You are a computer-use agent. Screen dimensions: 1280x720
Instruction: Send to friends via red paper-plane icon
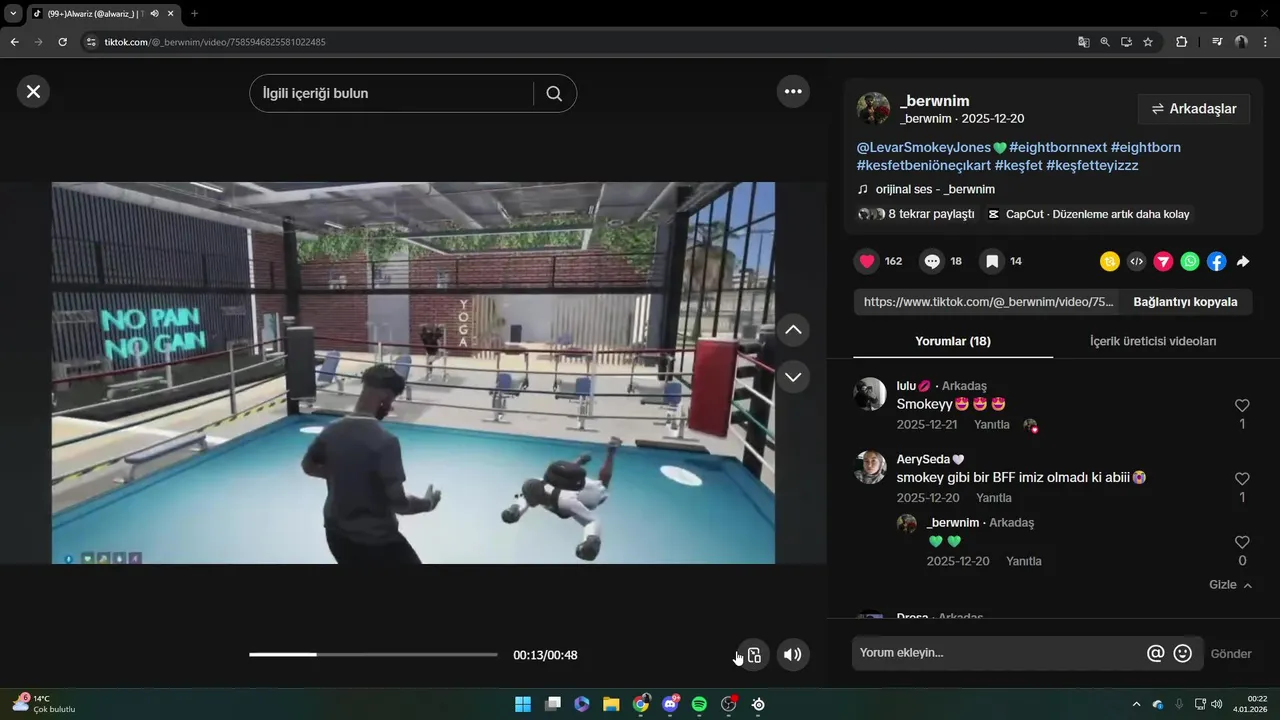click(1163, 261)
